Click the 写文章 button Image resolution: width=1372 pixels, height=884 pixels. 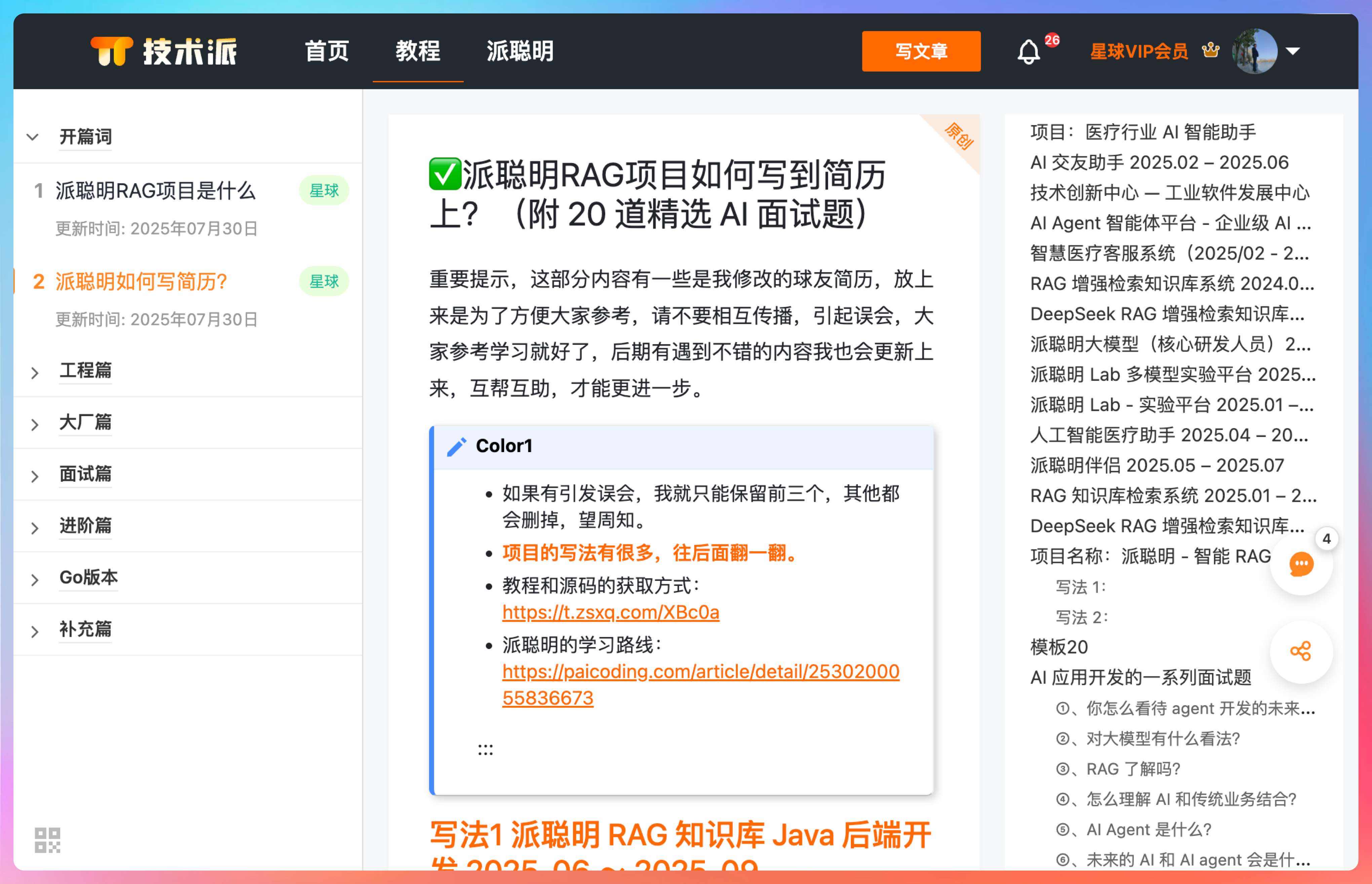(x=921, y=51)
